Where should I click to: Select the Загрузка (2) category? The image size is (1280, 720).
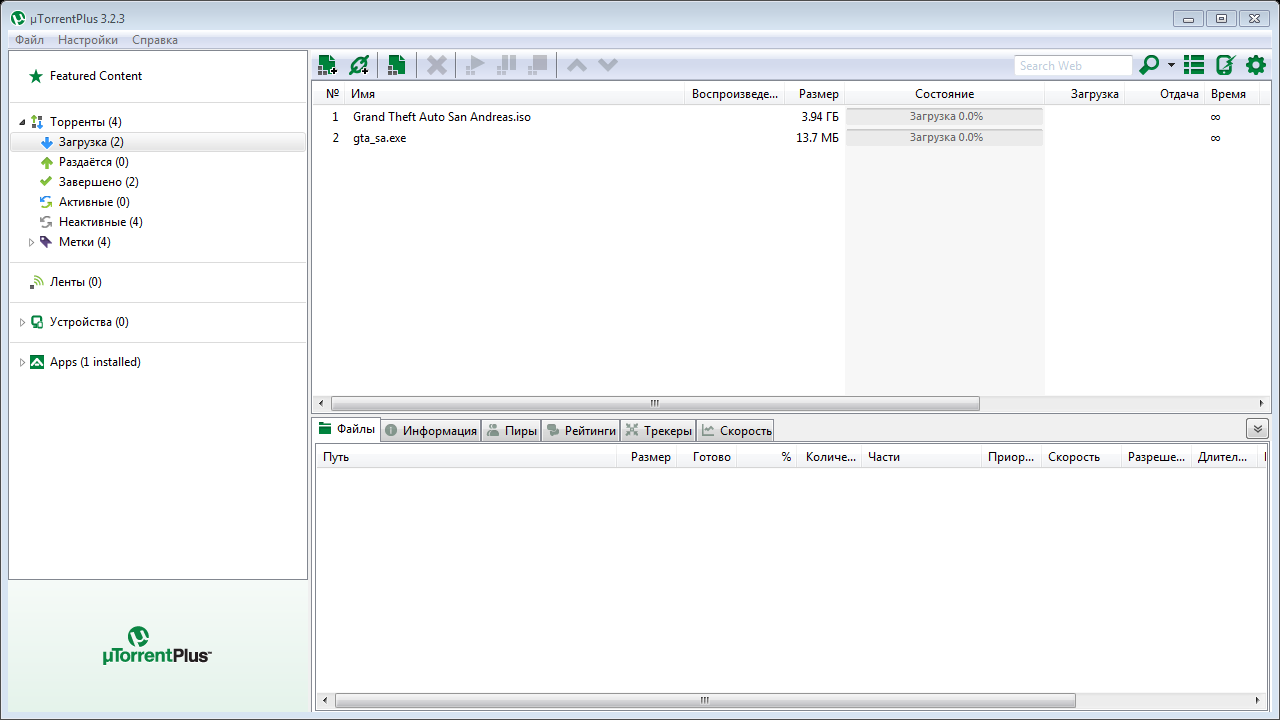(x=158, y=142)
